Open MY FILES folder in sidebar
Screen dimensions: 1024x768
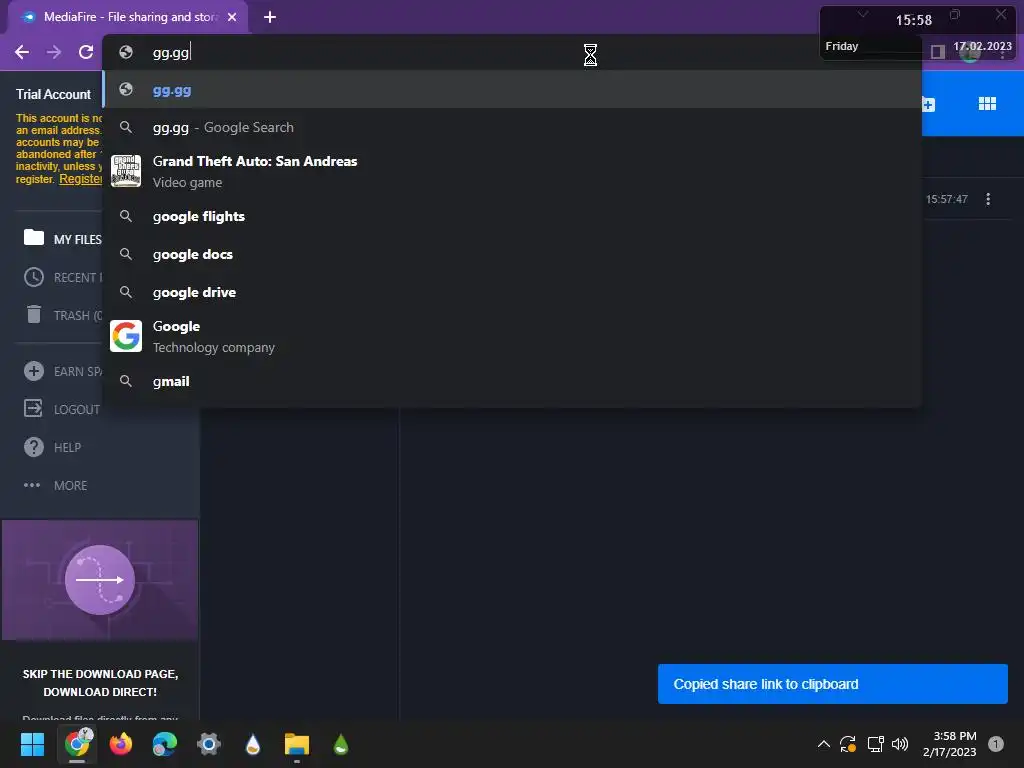click(x=63, y=239)
